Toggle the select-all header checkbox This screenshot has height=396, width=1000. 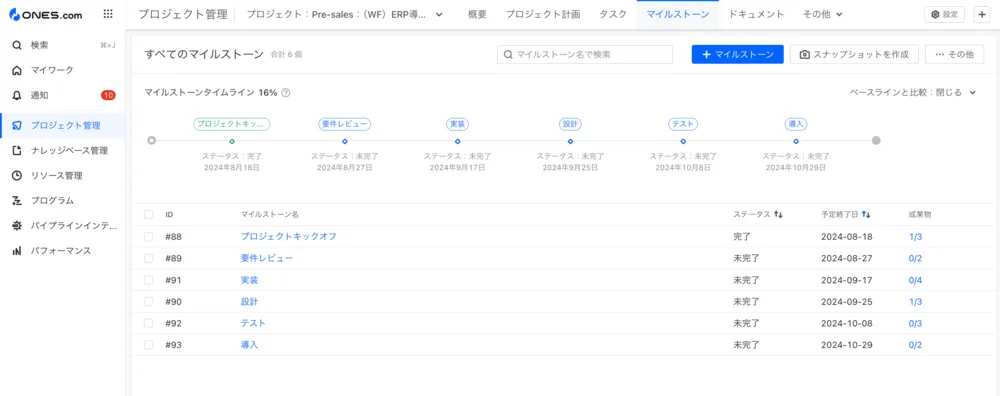[149, 214]
